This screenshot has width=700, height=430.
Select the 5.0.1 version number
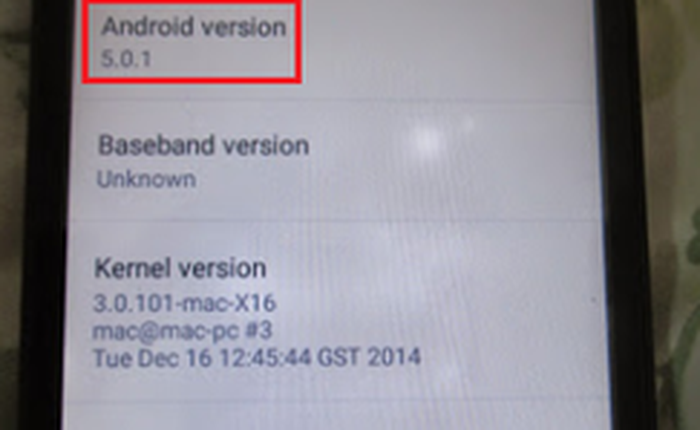pos(126,59)
